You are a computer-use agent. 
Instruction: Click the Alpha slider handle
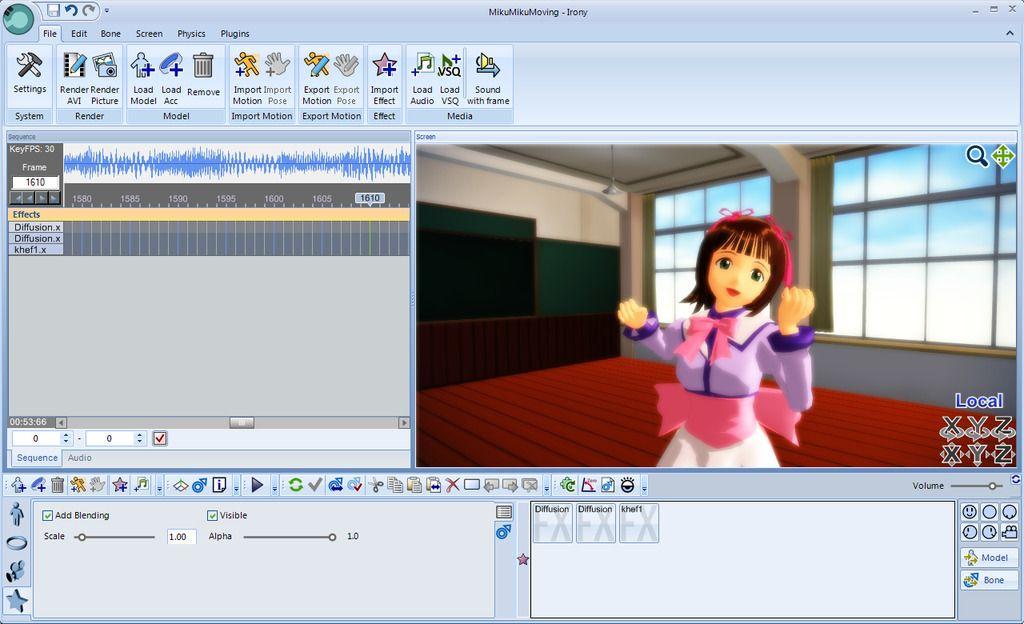(x=332, y=537)
